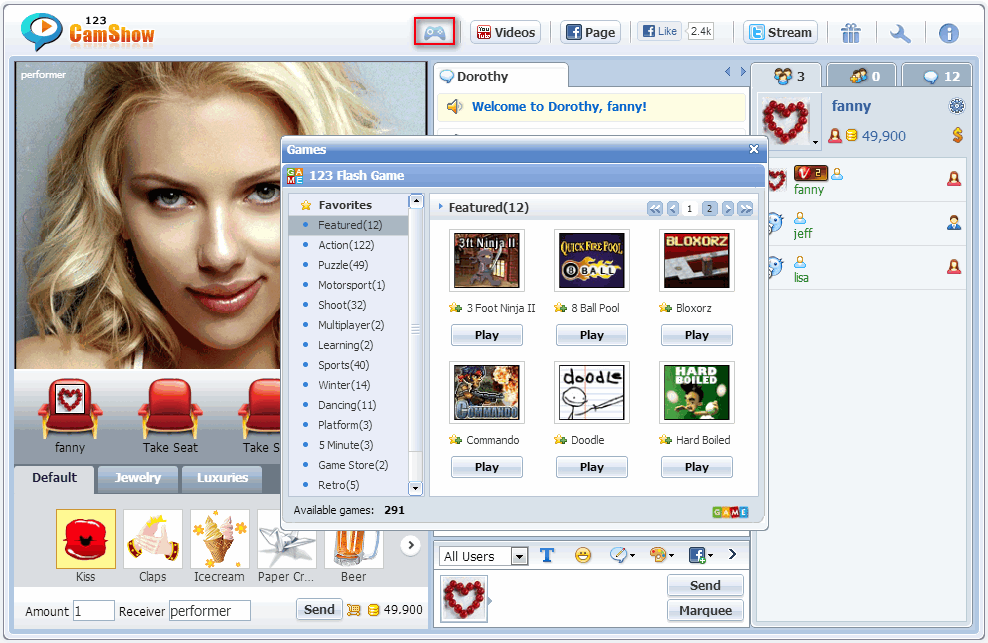Click the gear icon next to fanny

click(956, 106)
